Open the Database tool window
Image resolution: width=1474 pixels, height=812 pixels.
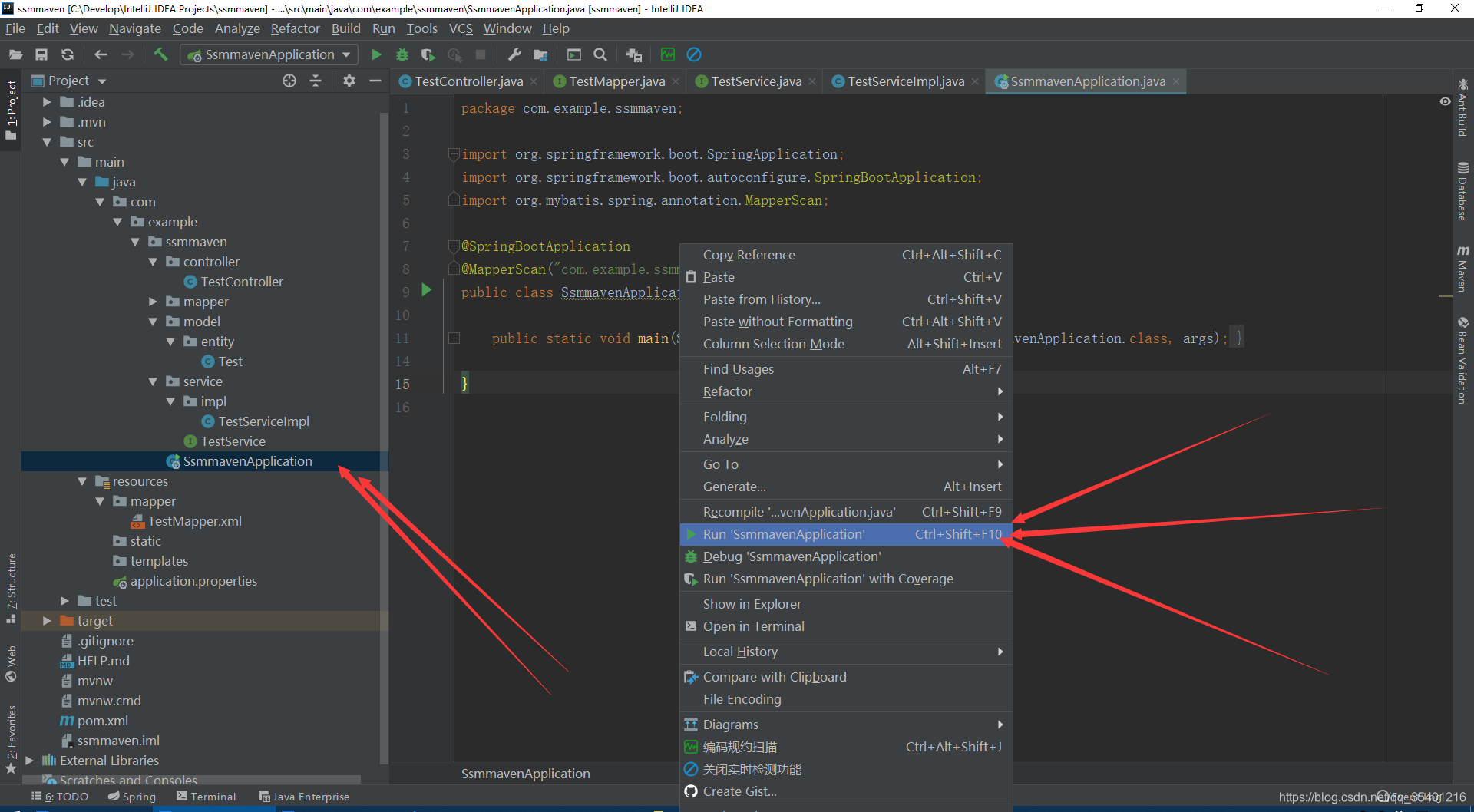coord(1462,190)
